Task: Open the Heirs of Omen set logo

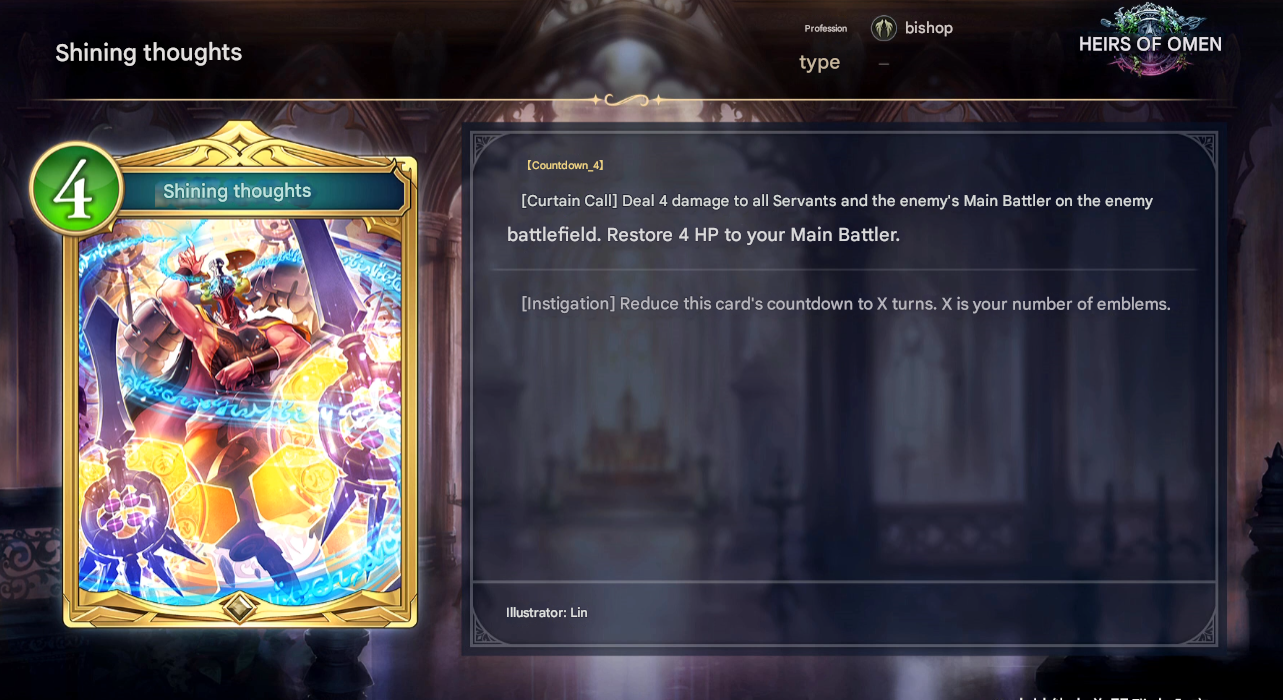Action: tap(1151, 40)
